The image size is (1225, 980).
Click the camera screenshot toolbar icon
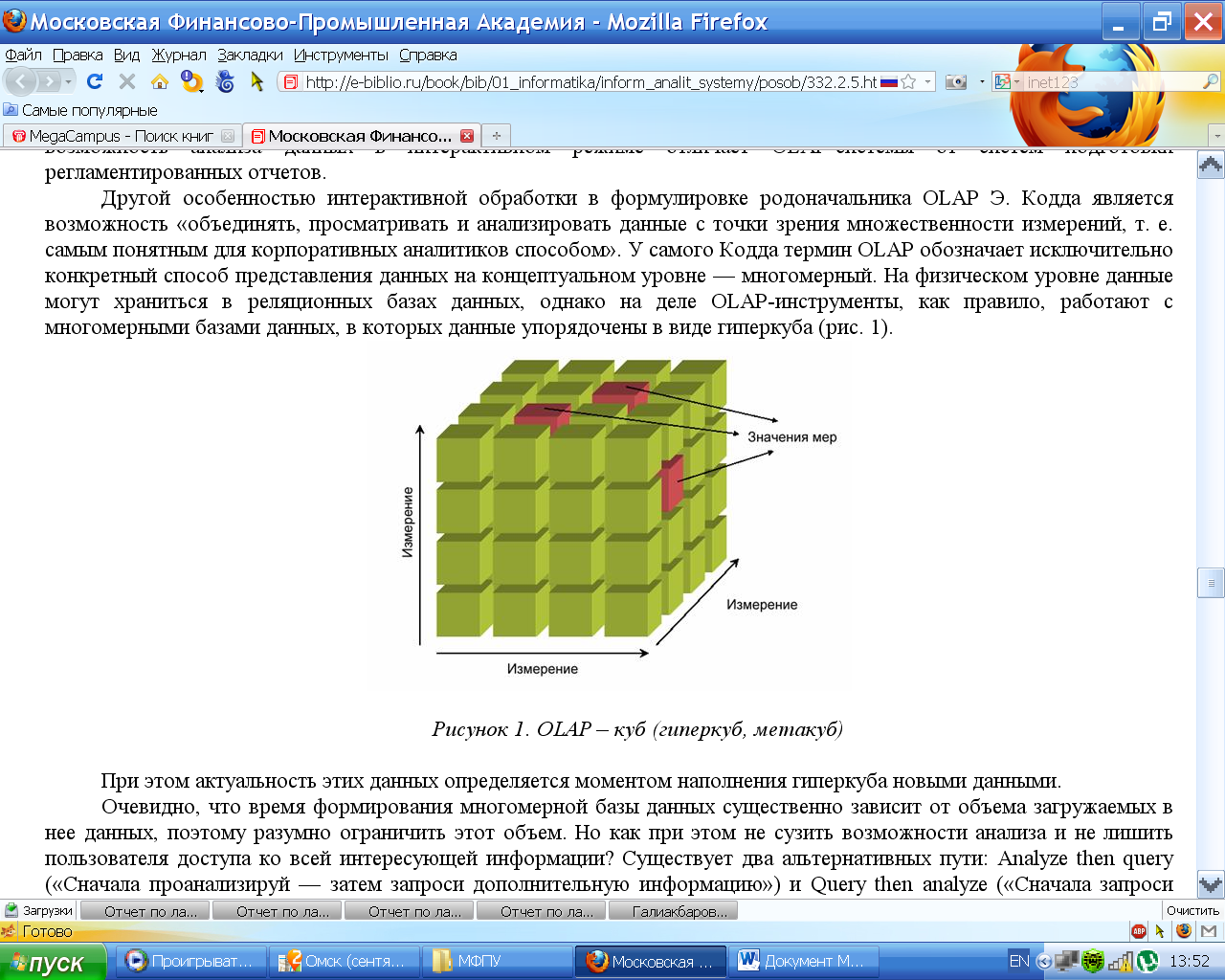[x=955, y=82]
